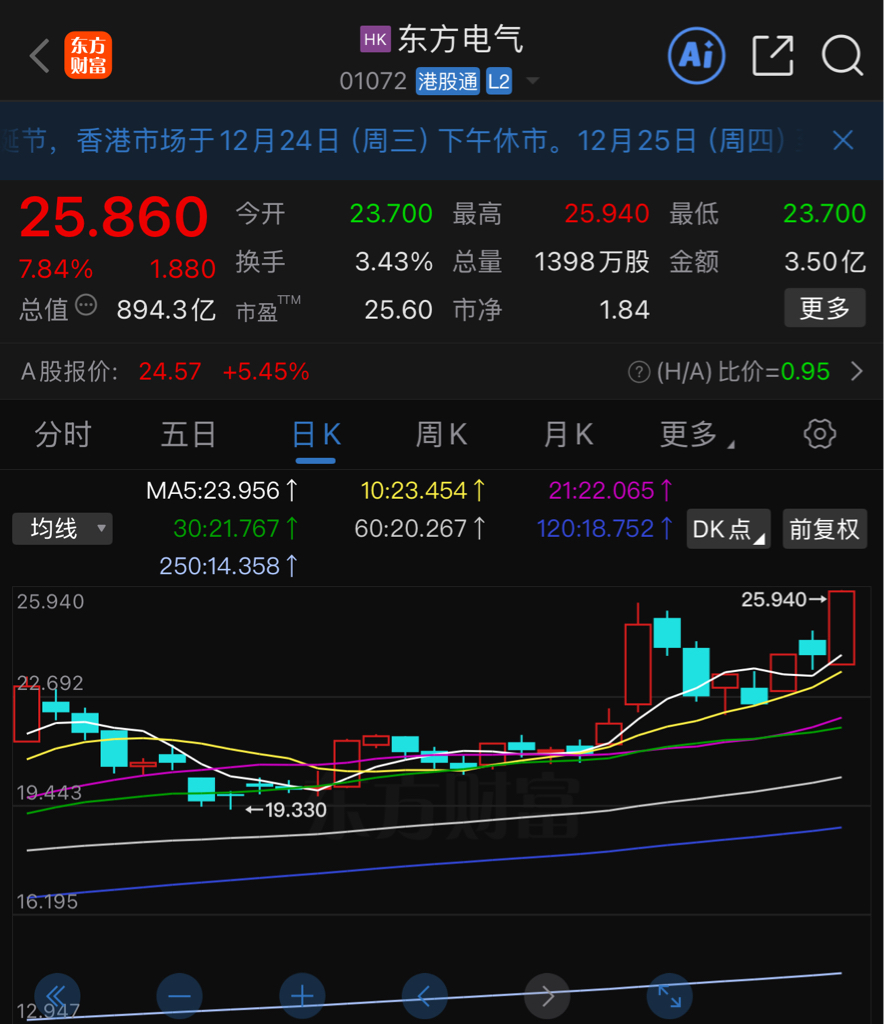Tap the back arrow icon
Viewport: 884px width, 1024px height.
pos(40,56)
